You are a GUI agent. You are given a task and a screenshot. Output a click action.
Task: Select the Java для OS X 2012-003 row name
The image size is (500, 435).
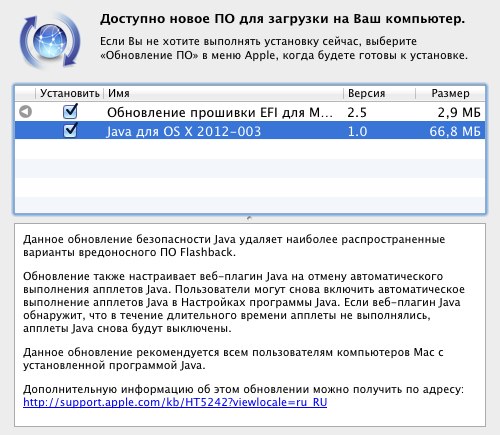pyautogui.click(x=184, y=131)
